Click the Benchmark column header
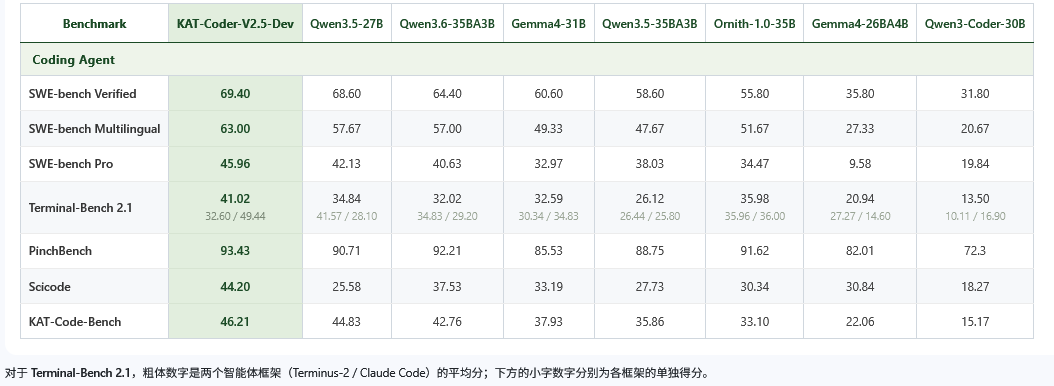 [94, 24]
